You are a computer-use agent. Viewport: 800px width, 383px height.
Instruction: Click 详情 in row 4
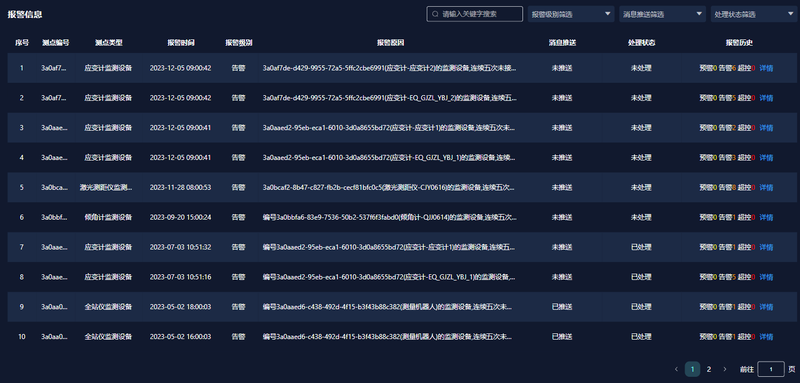[x=766, y=158]
